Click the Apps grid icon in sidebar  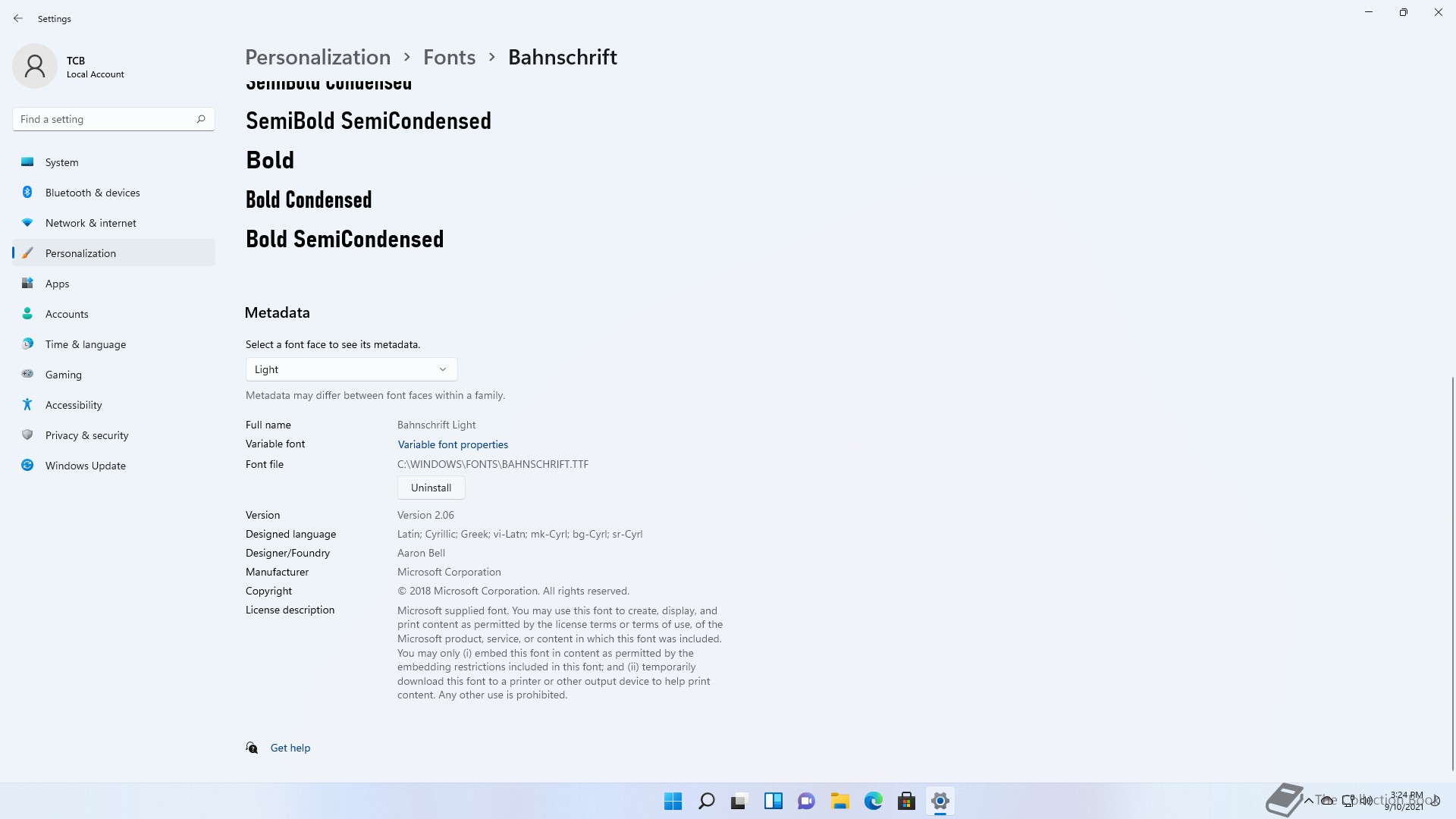point(27,283)
